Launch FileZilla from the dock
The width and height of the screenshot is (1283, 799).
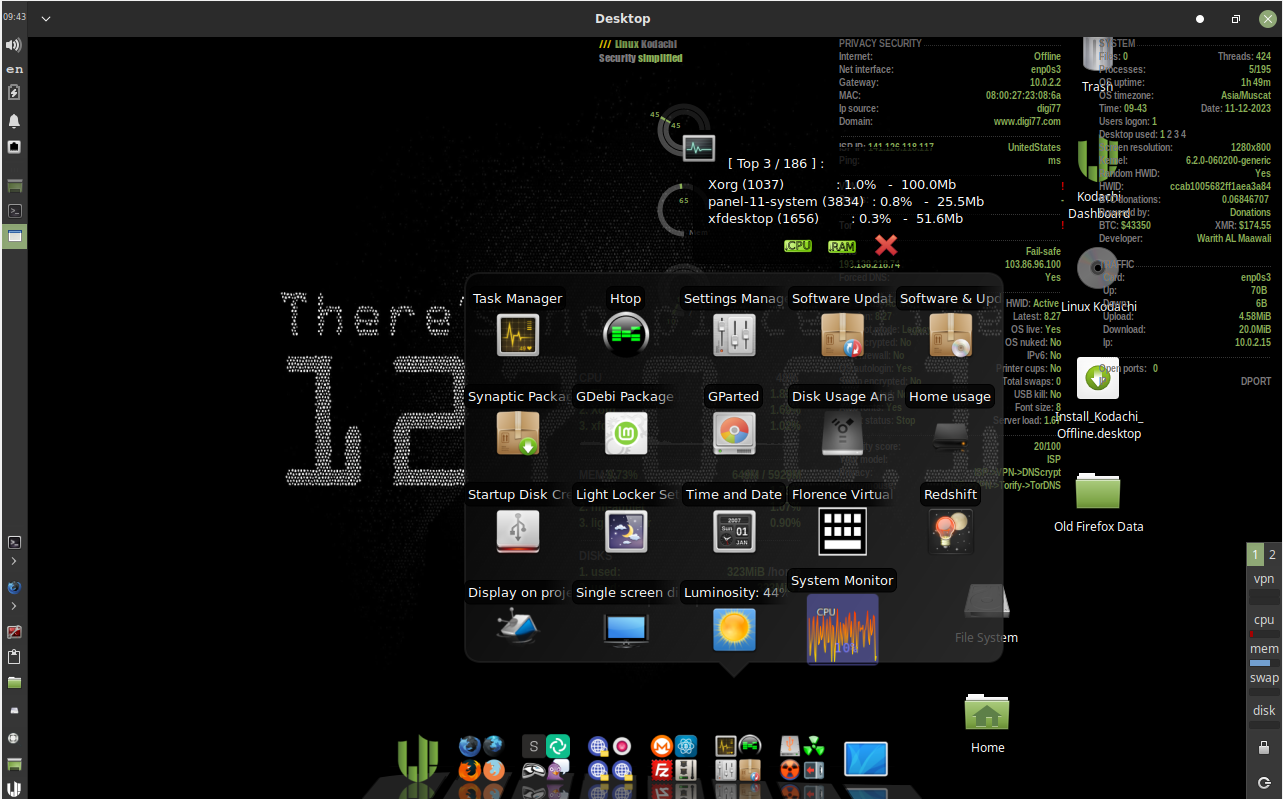click(661, 770)
